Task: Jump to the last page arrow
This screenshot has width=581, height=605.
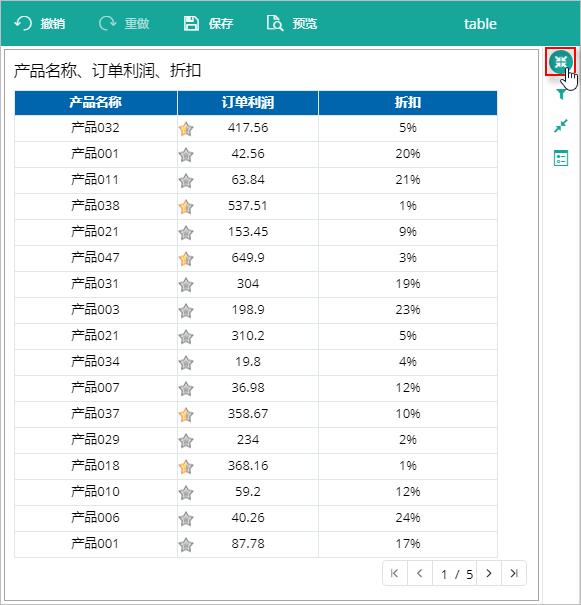Action: tap(514, 573)
